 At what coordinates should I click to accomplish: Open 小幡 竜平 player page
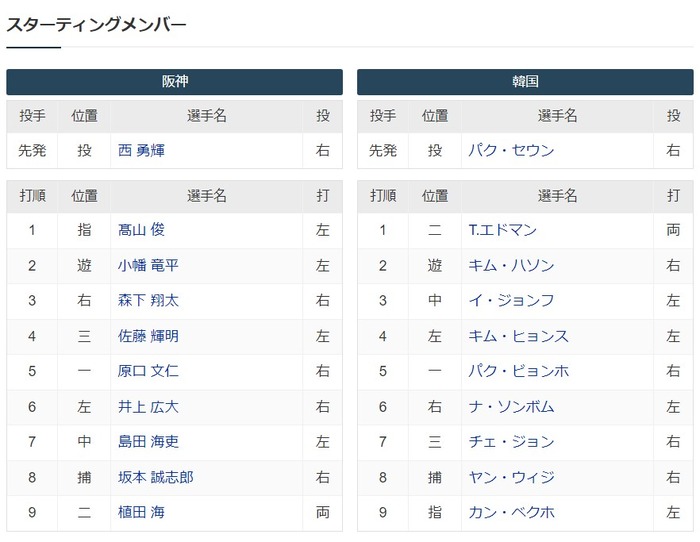click(148, 266)
